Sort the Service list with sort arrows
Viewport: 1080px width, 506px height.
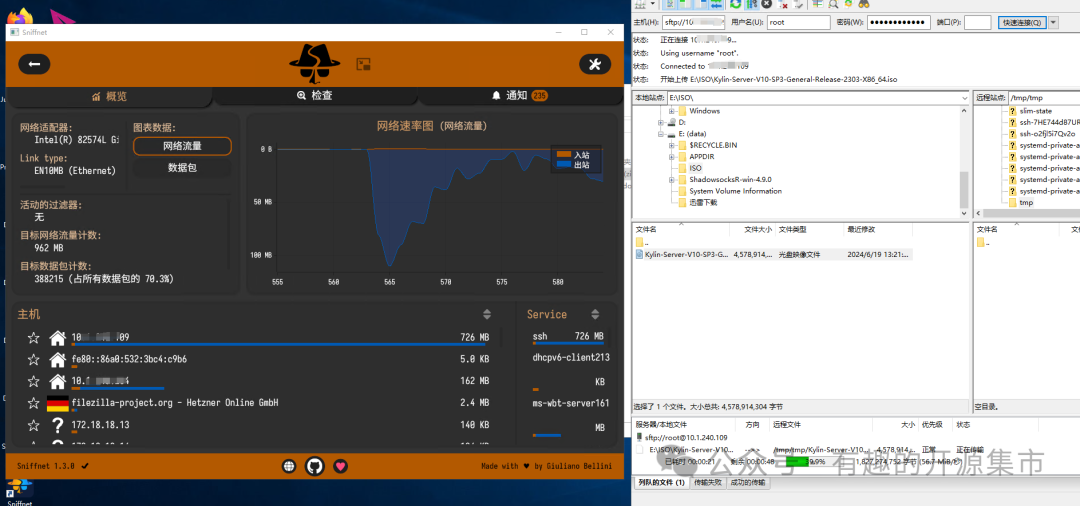point(594,314)
